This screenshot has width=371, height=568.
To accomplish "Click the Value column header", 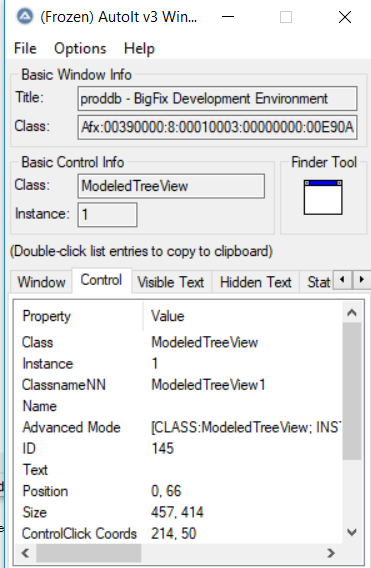I will (x=242, y=316).
